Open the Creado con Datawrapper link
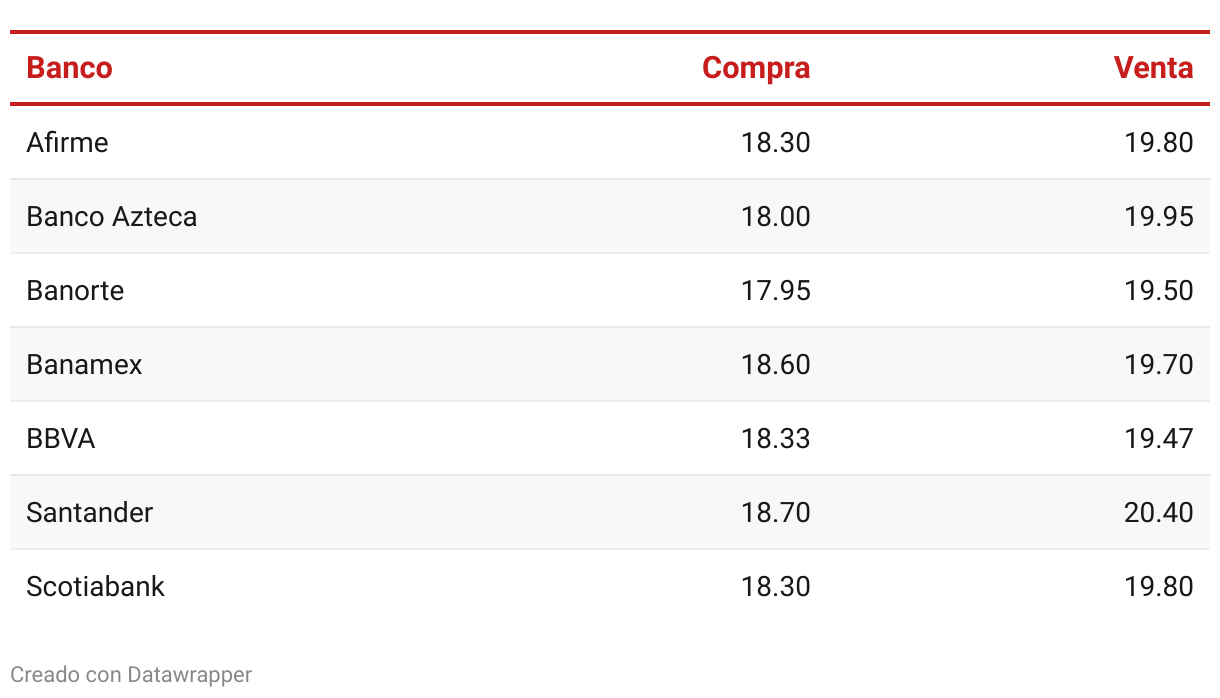This screenshot has width=1220, height=698. (x=131, y=675)
